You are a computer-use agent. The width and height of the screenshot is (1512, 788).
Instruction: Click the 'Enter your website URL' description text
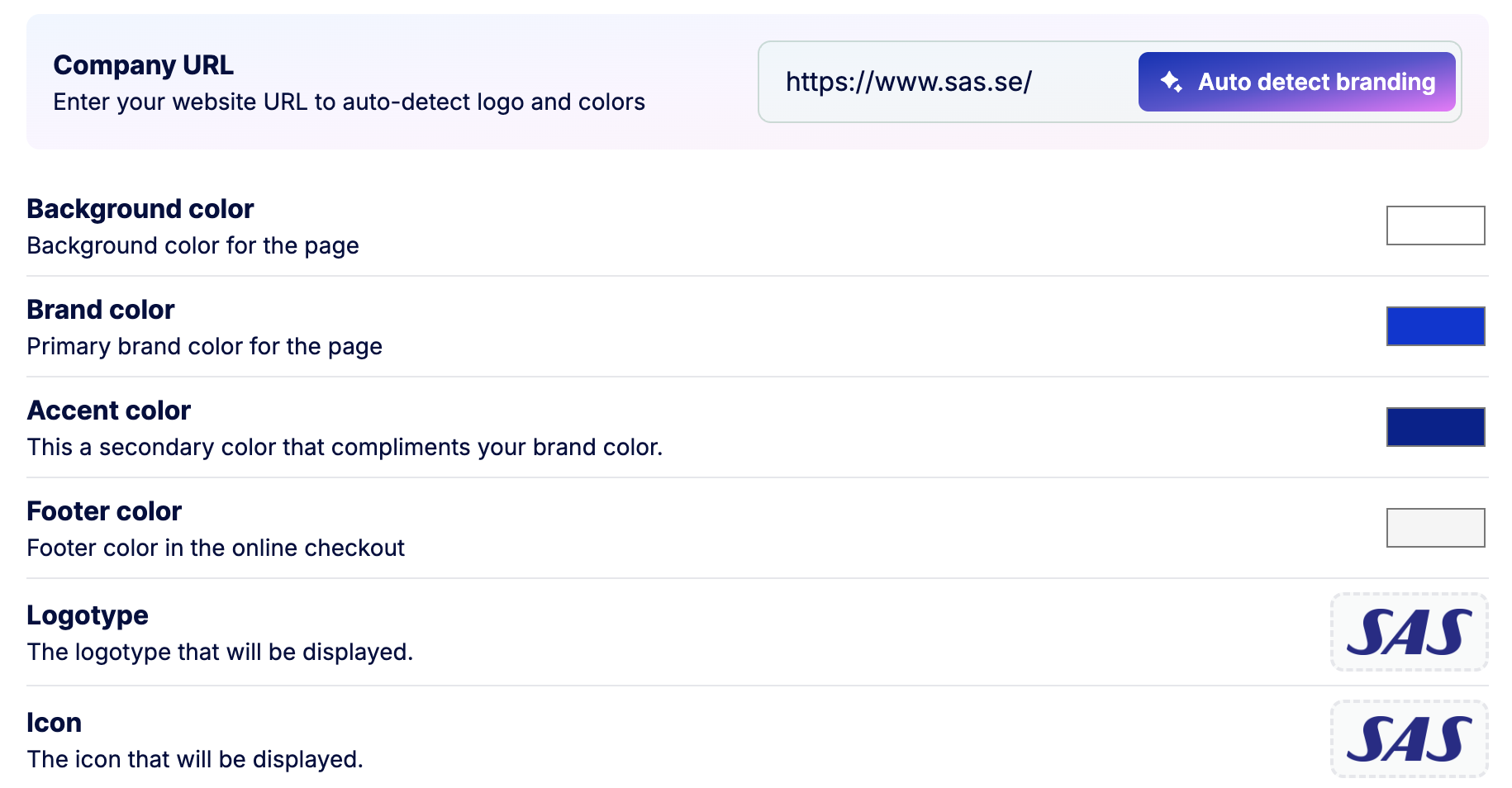click(x=349, y=102)
